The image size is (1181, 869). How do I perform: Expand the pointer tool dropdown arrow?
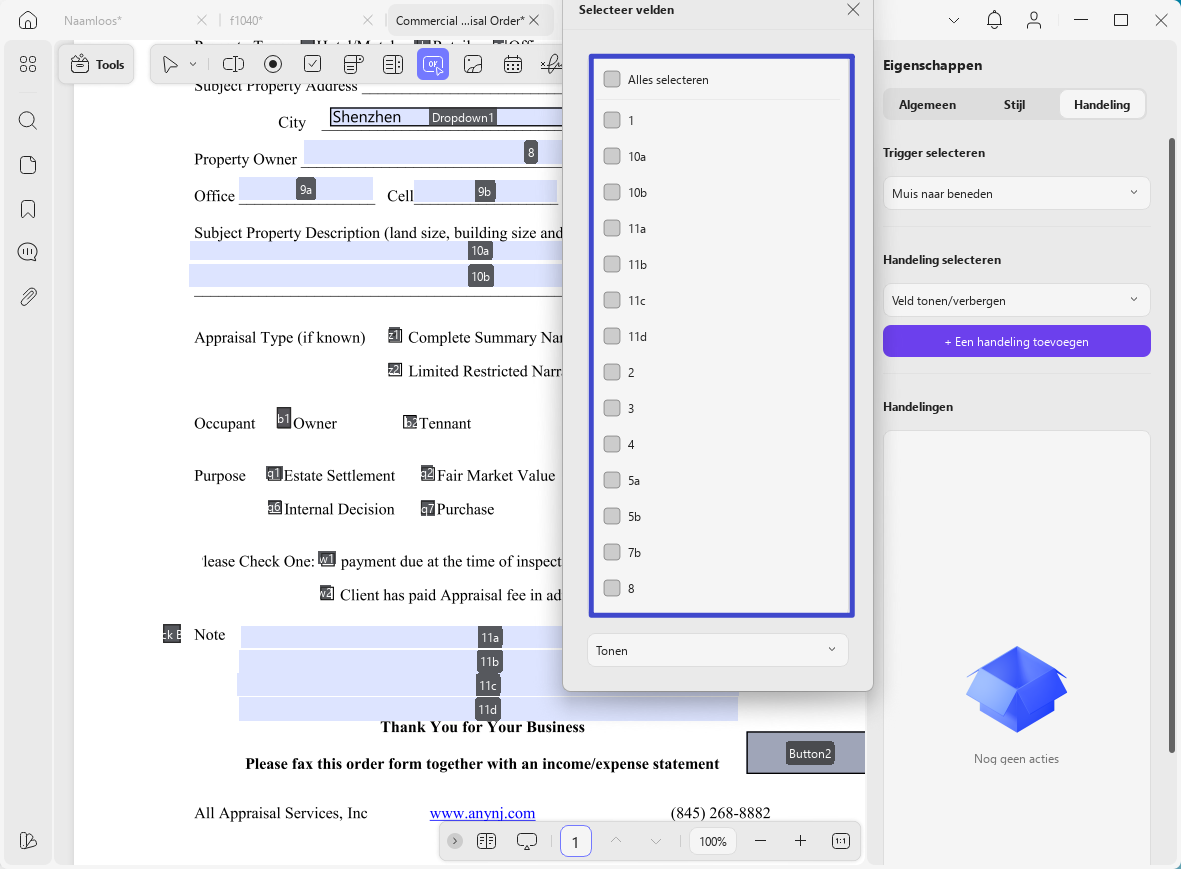click(x=193, y=65)
